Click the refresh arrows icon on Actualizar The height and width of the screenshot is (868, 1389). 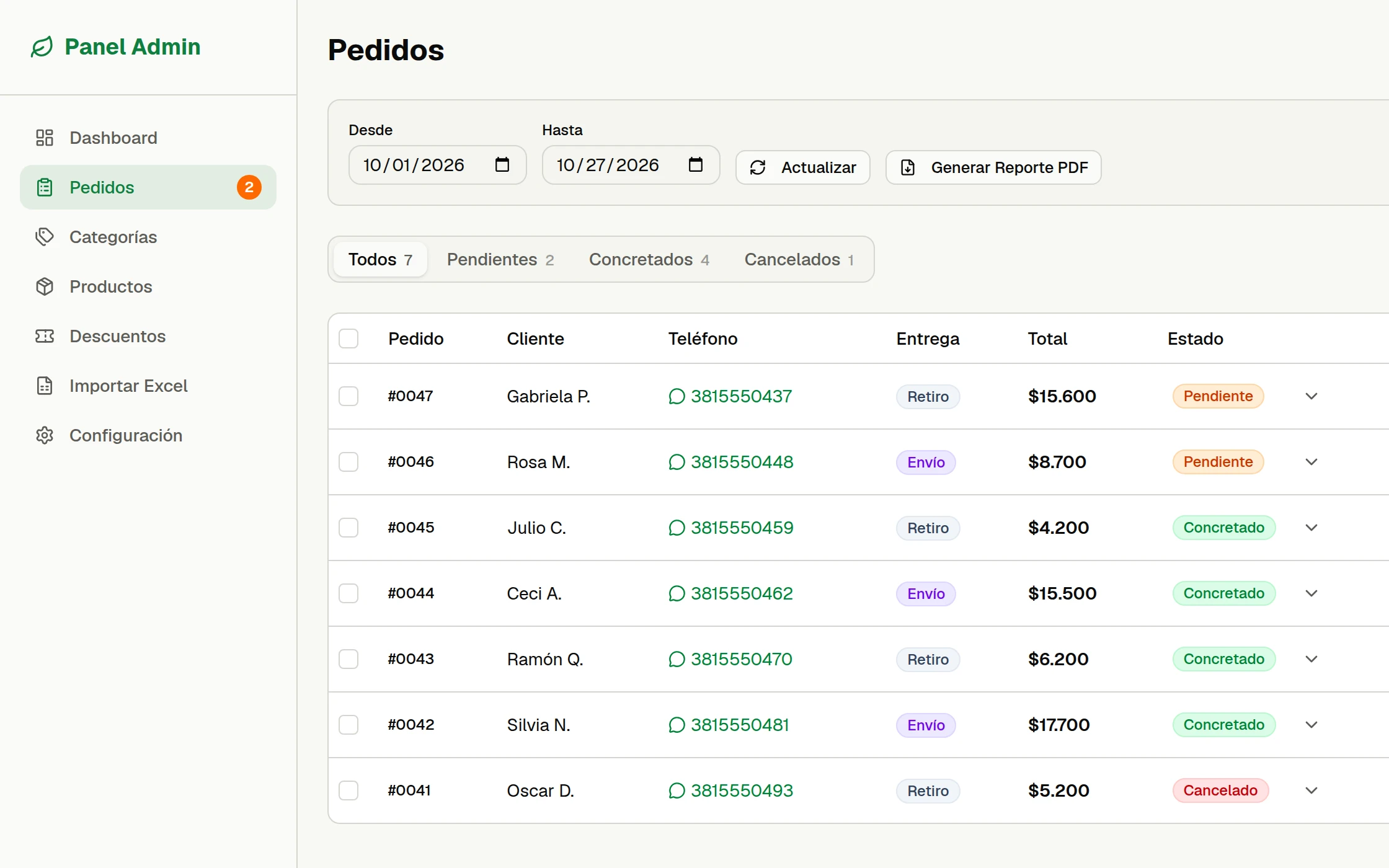(x=758, y=167)
